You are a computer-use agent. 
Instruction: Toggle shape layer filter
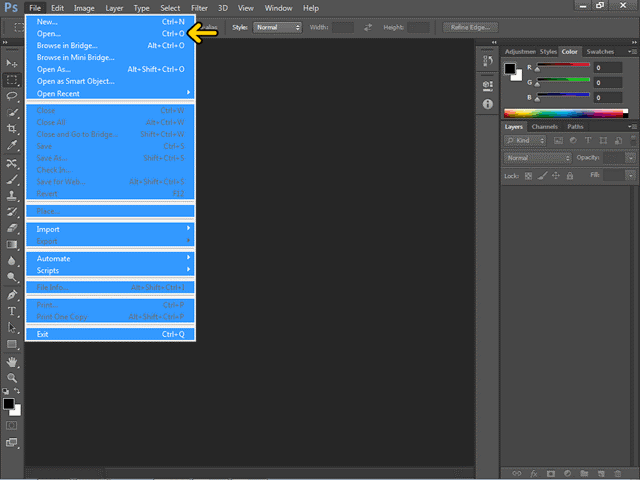[x=603, y=141]
